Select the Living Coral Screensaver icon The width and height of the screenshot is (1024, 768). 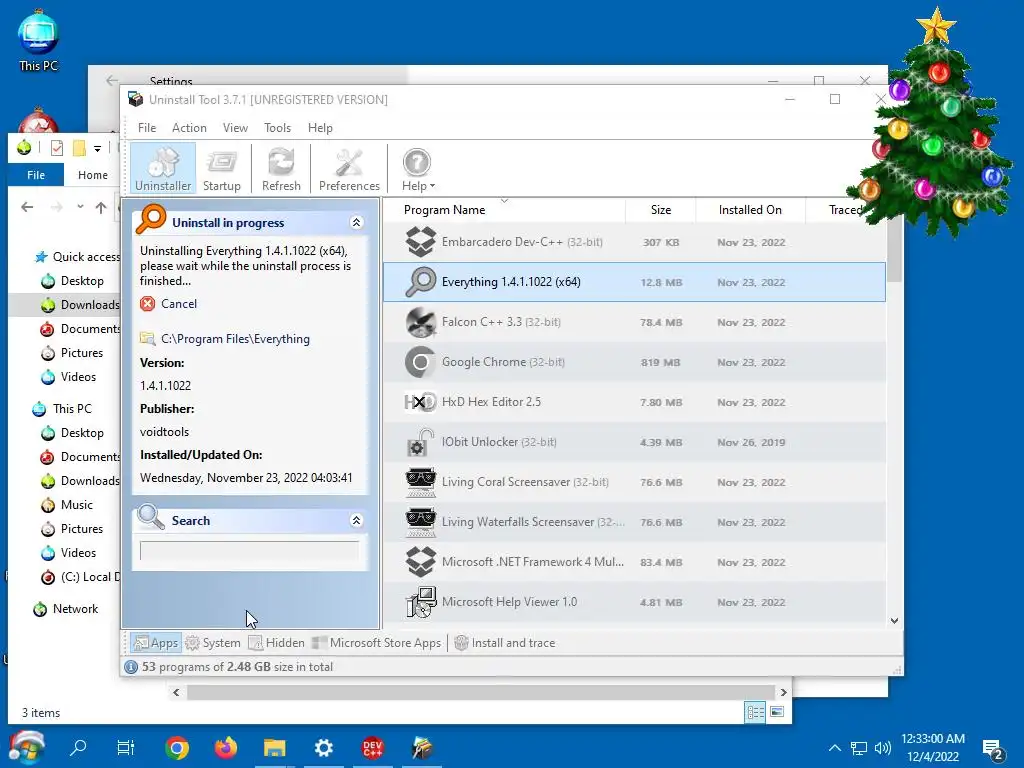[x=421, y=482]
